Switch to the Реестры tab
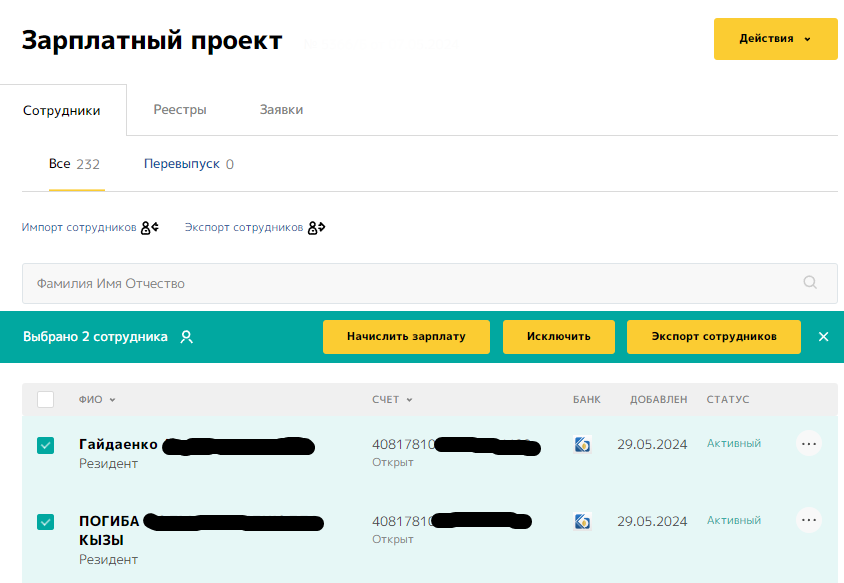Viewport: 844px width, 583px height. (180, 110)
